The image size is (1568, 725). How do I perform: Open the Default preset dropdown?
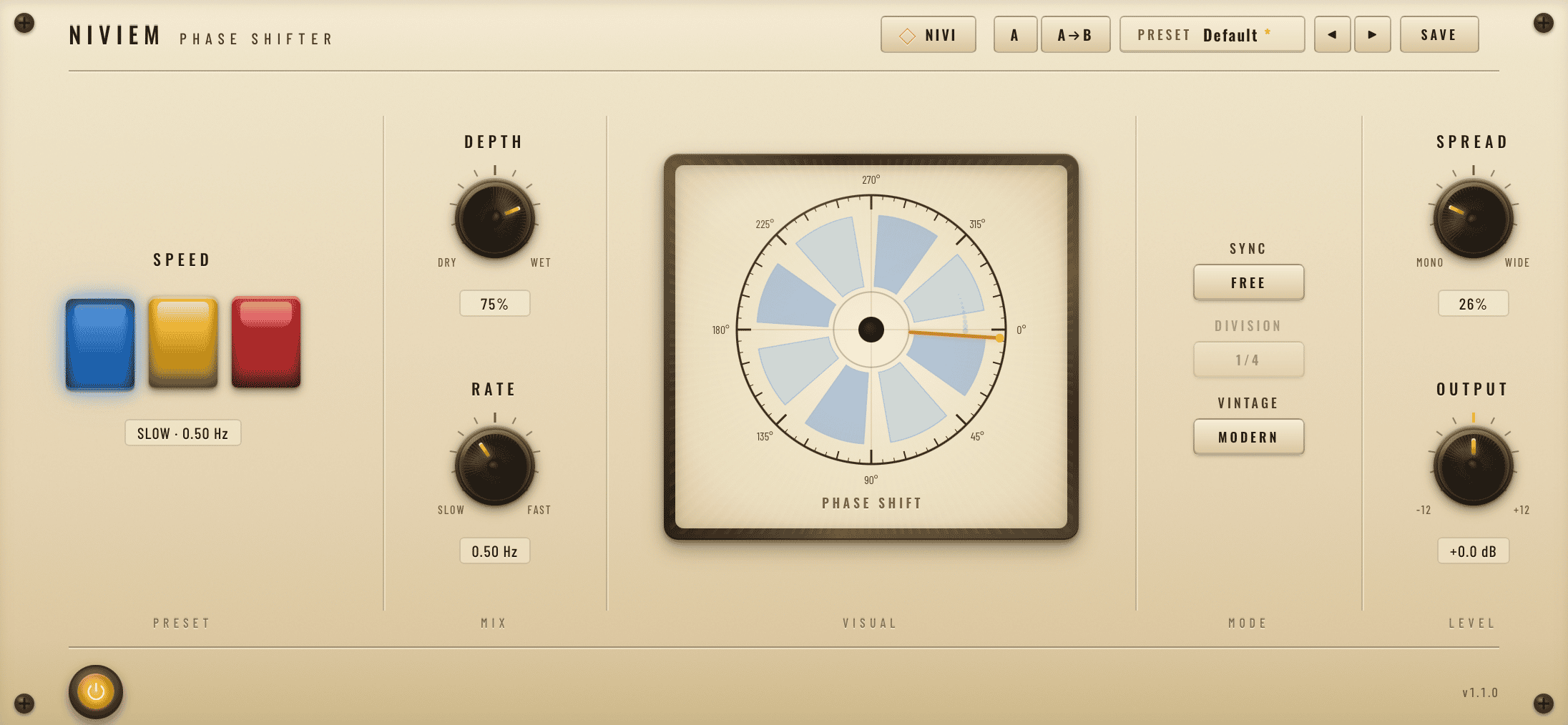1212,34
